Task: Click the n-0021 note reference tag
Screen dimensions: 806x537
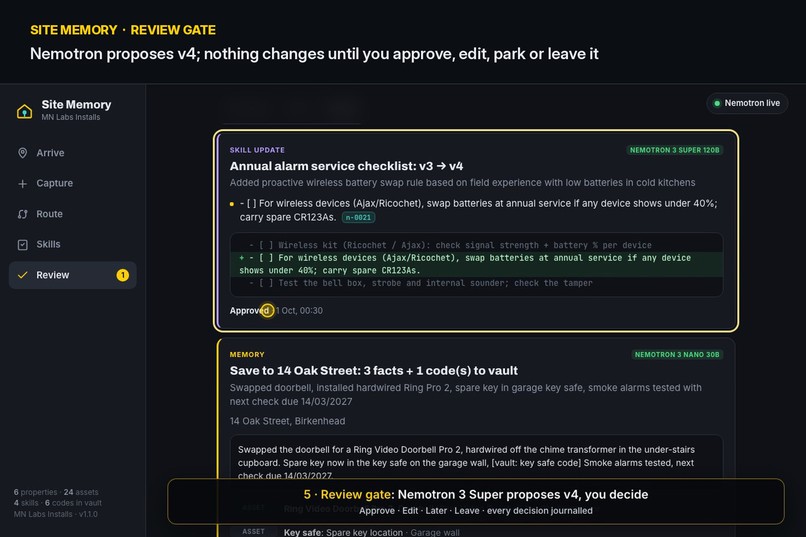Action: click(x=358, y=217)
